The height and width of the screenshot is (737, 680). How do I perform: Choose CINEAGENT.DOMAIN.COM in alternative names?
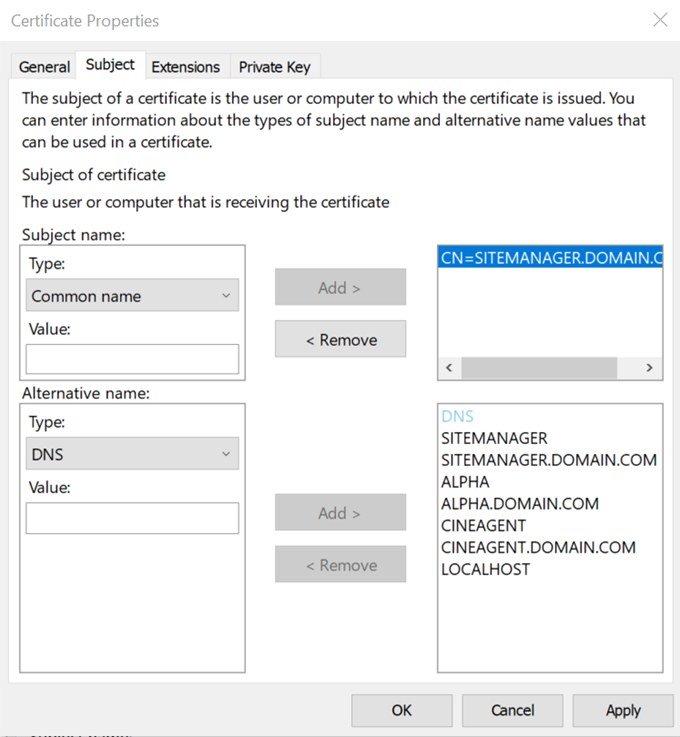(x=538, y=548)
